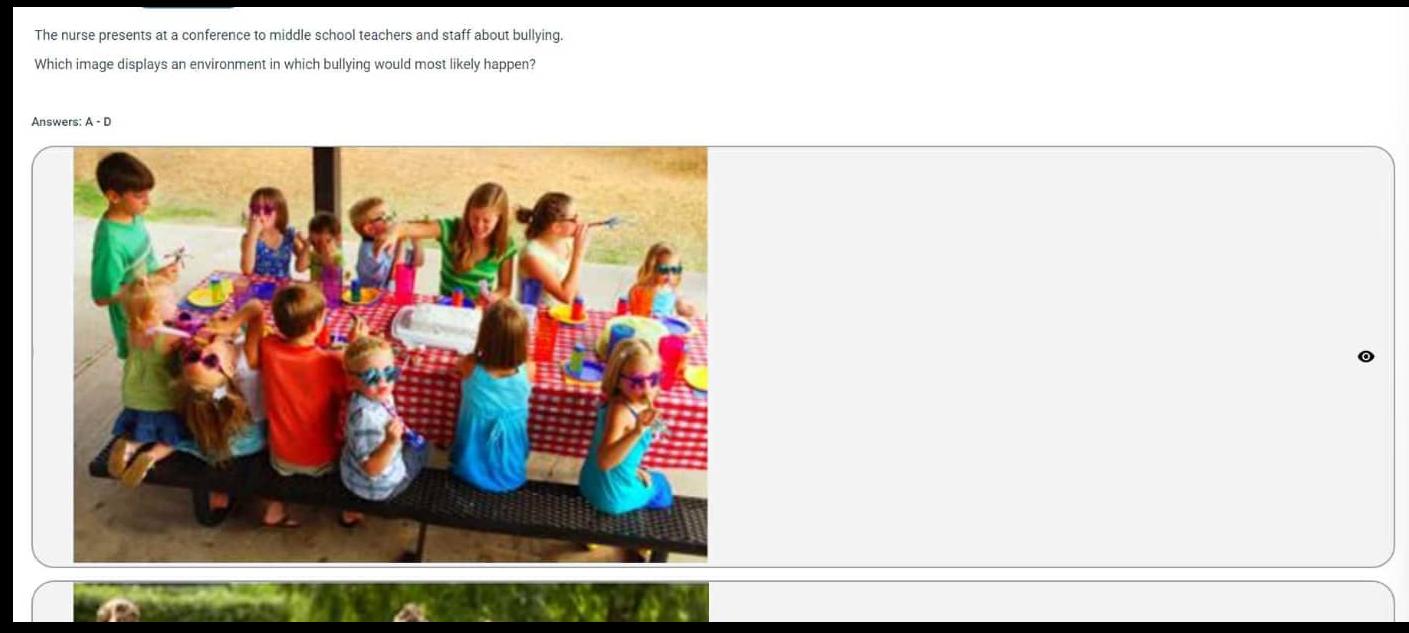Image resolution: width=1409 pixels, height=633 pixels.
Task: Click the girl in green shirt reaching across table
Action: coord(478,240)
